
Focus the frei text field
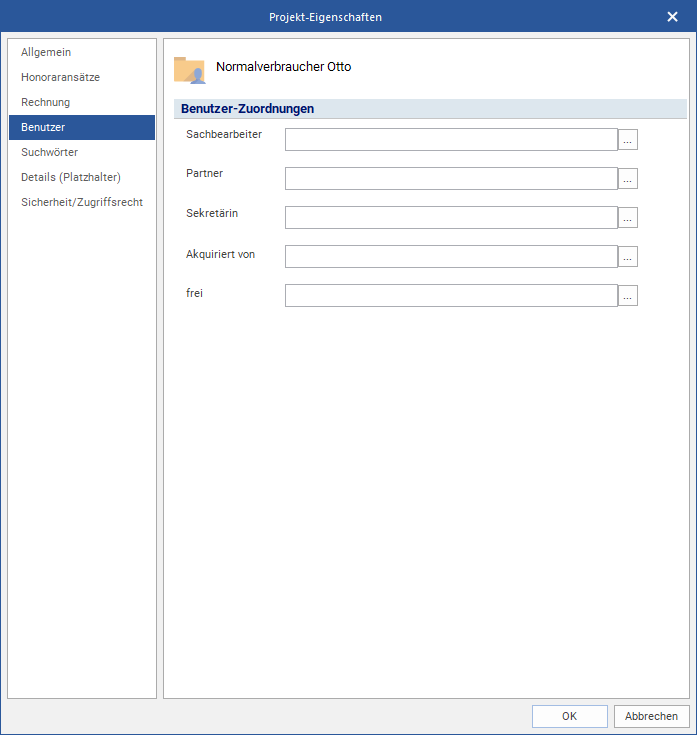[x=451, y=295]
